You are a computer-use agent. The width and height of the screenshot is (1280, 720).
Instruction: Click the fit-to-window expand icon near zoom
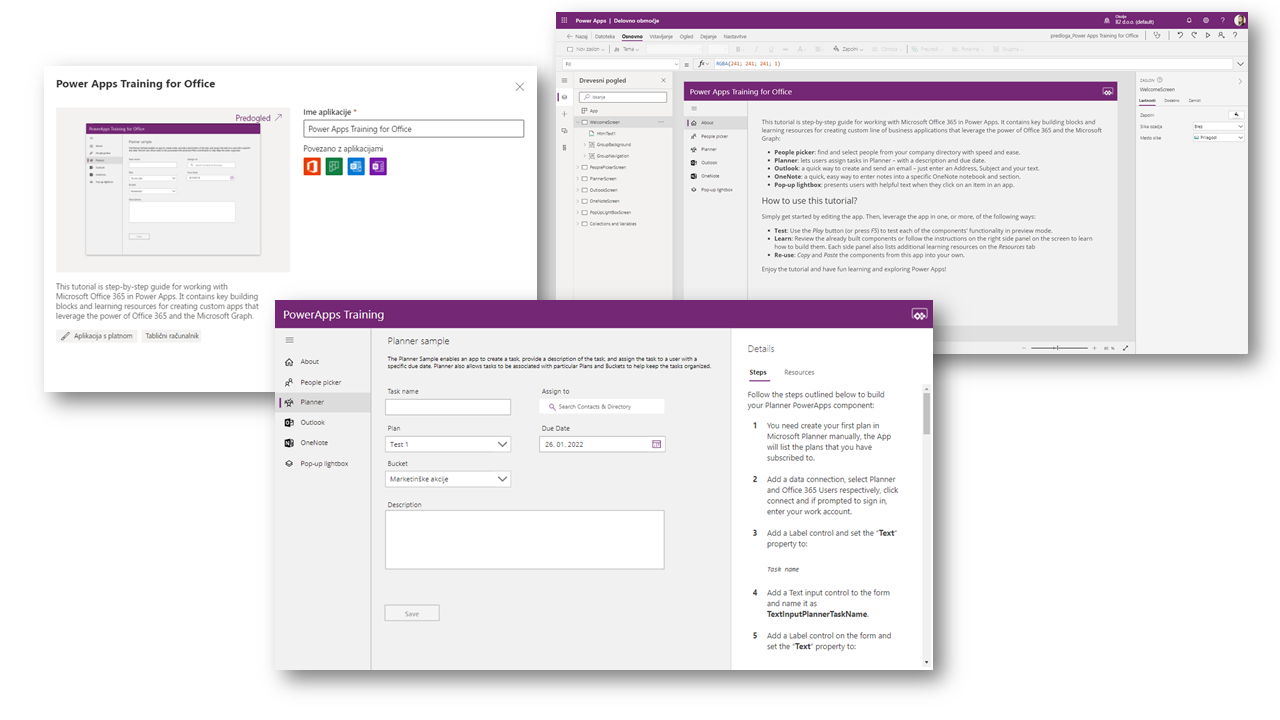(x=1126, y=348)
